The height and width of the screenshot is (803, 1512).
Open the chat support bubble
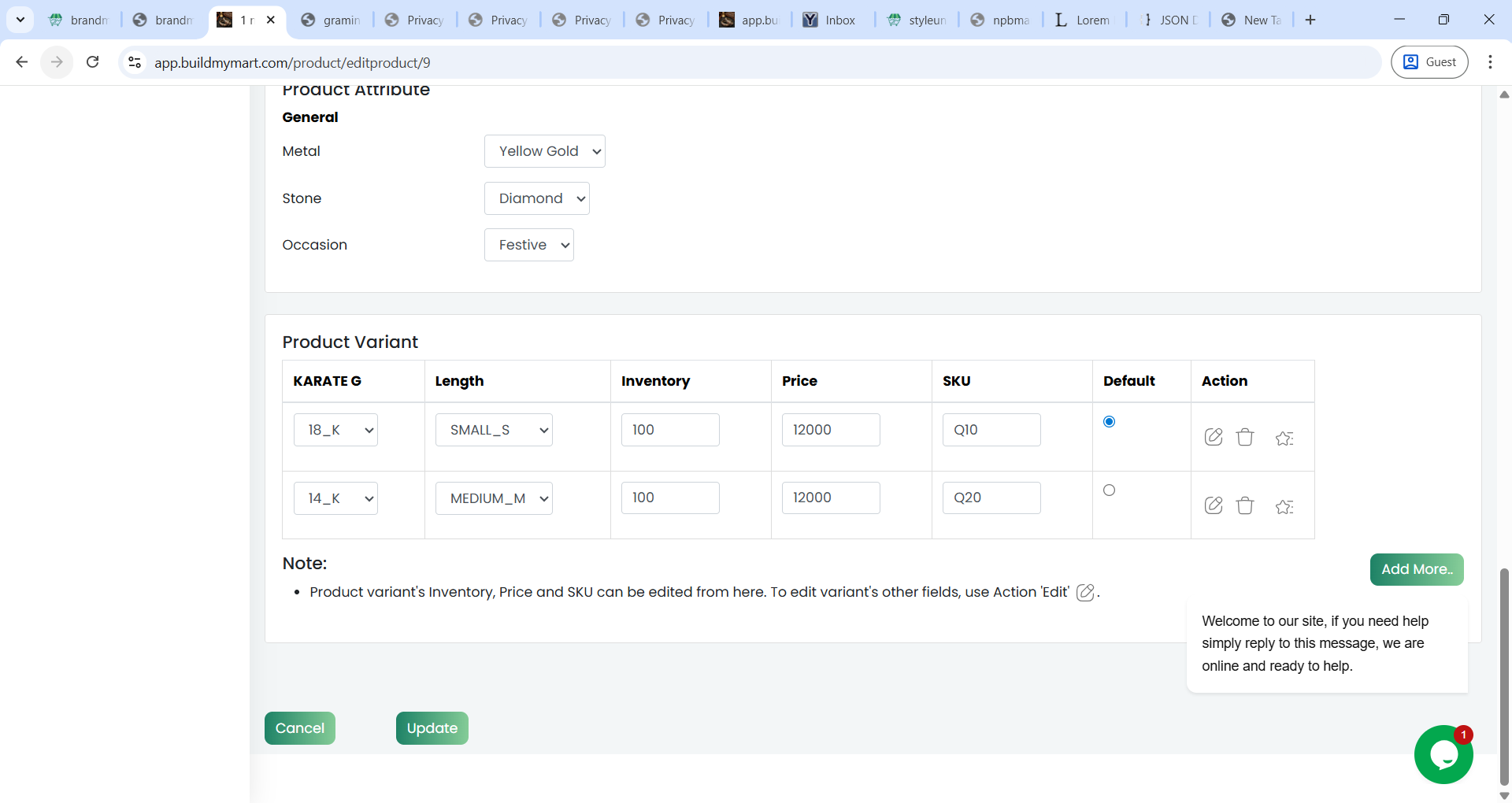[1443, 754]
